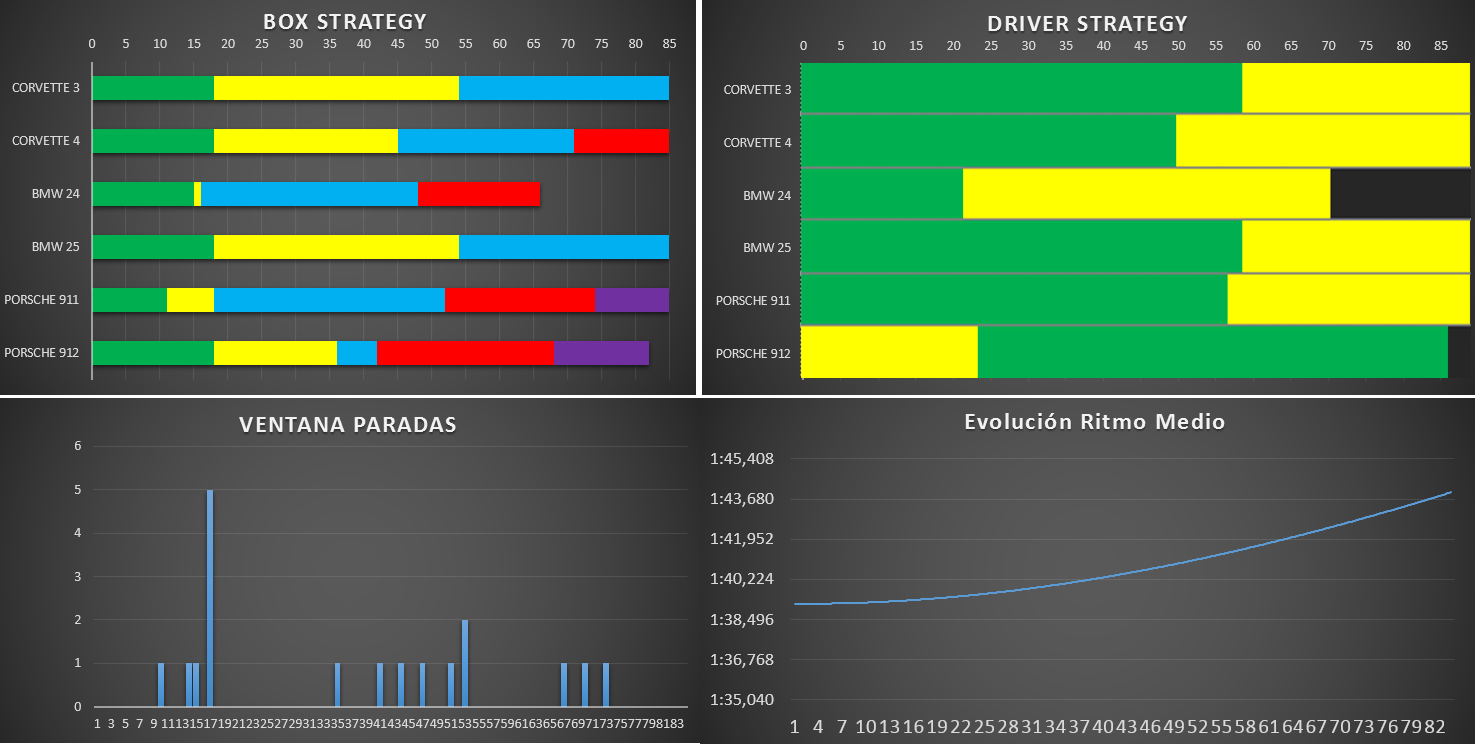Viewport: 1475px width, 744px height.
Task: Select the Evolución Ritmo Medio chart title
Action: point(1094,422)
